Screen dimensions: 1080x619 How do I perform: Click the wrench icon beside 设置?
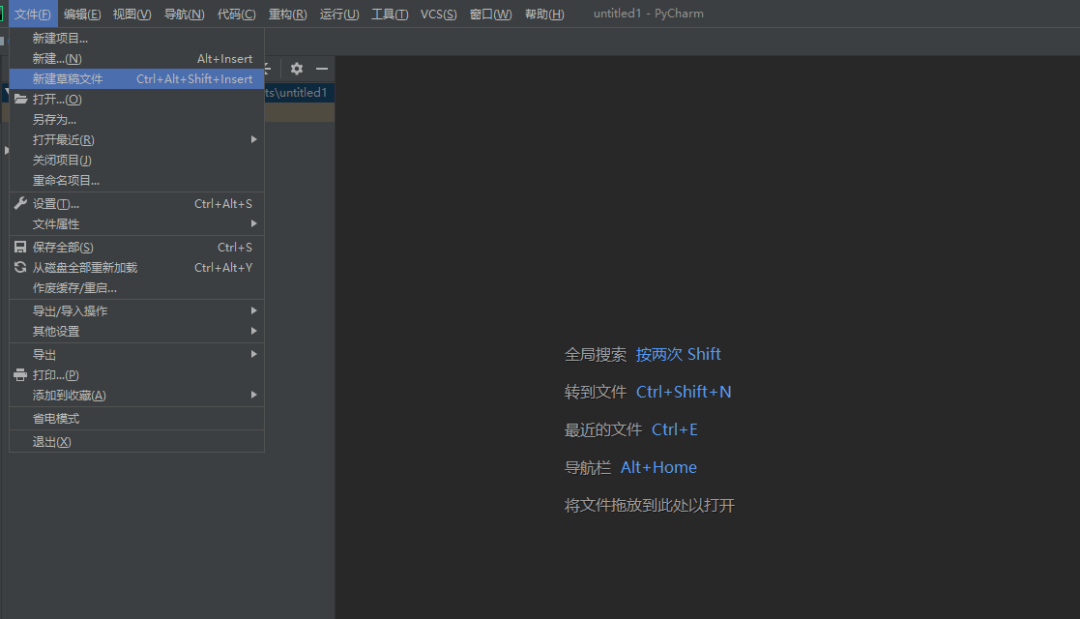pos(21,203)
